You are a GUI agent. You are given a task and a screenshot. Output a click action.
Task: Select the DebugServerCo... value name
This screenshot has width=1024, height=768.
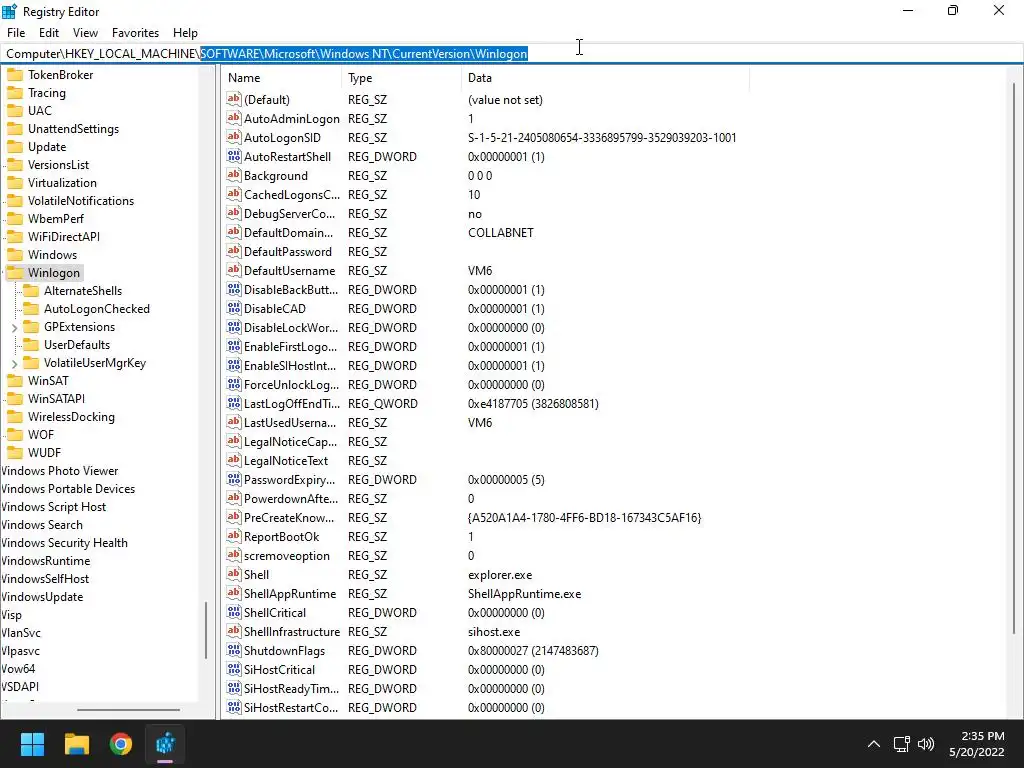[289, 214]
